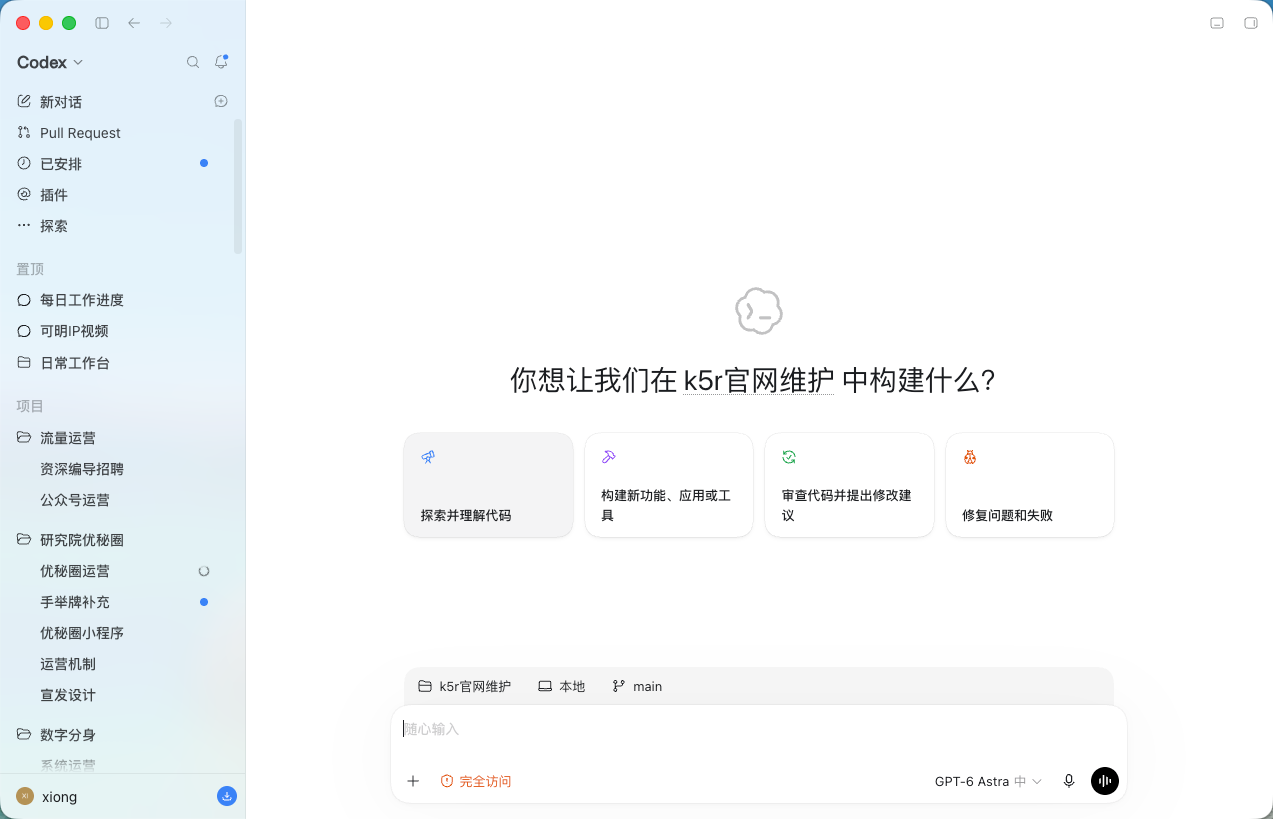Click the xiong user avatar
Image resolution: width=1273 pixels, height=819 pixels.
pos(25,796)
